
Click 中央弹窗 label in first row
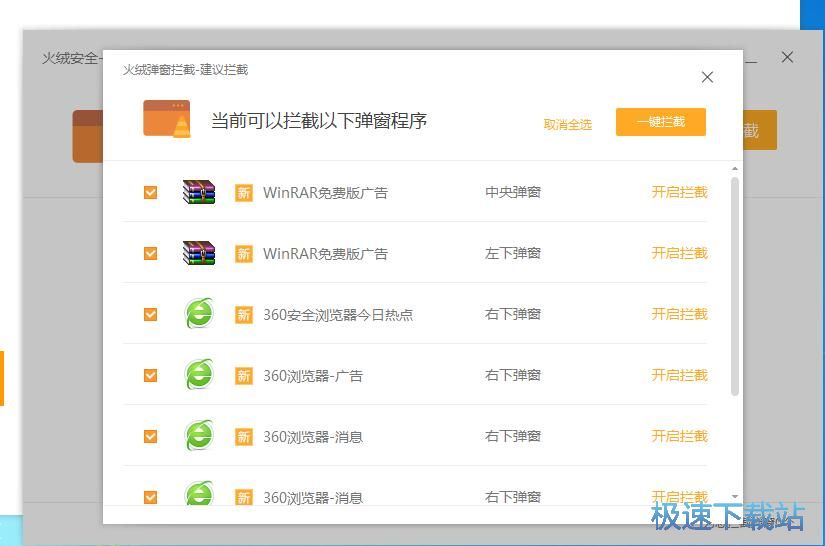513,192
